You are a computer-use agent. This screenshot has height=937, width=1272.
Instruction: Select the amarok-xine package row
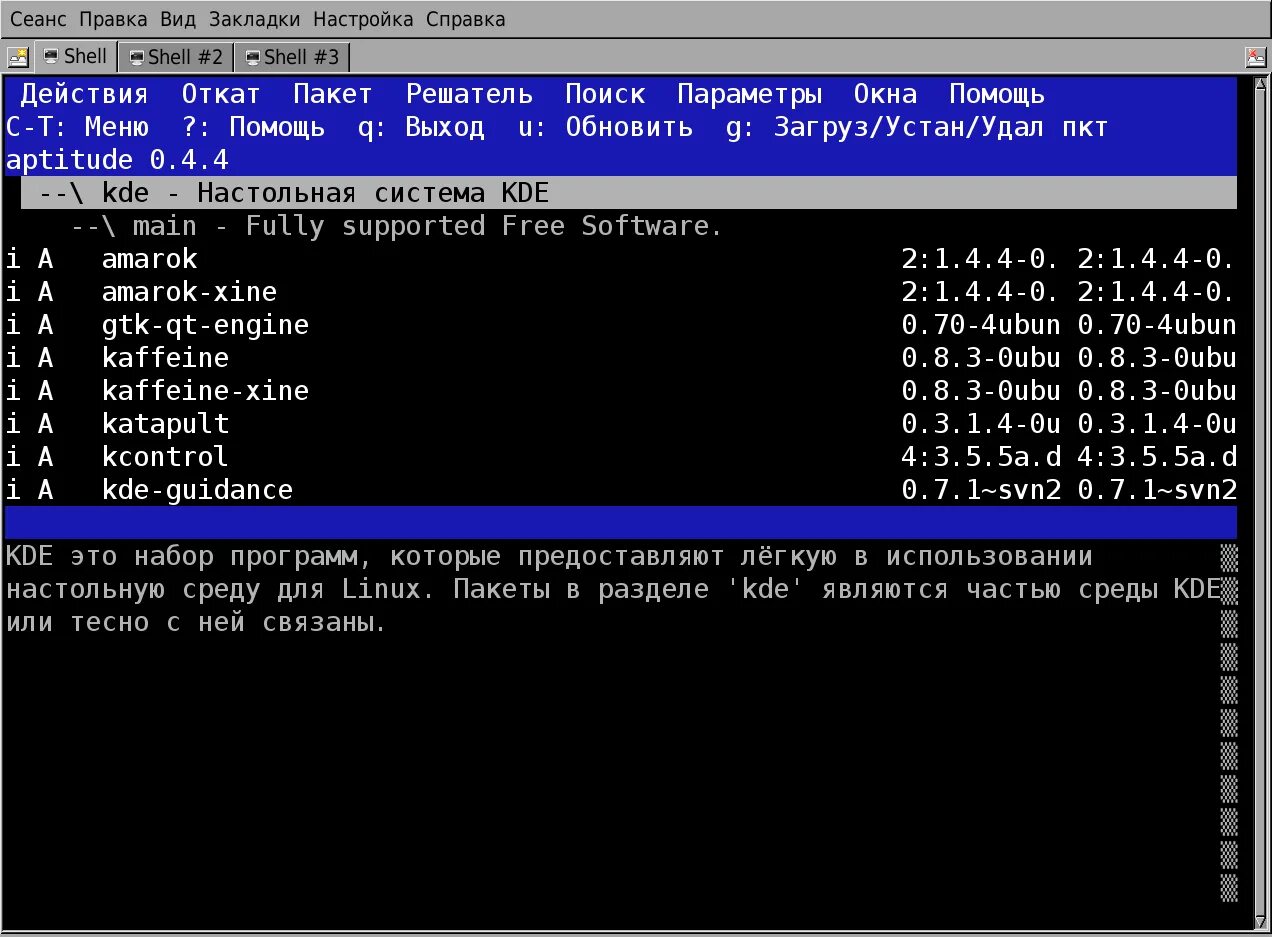point(621,292)
